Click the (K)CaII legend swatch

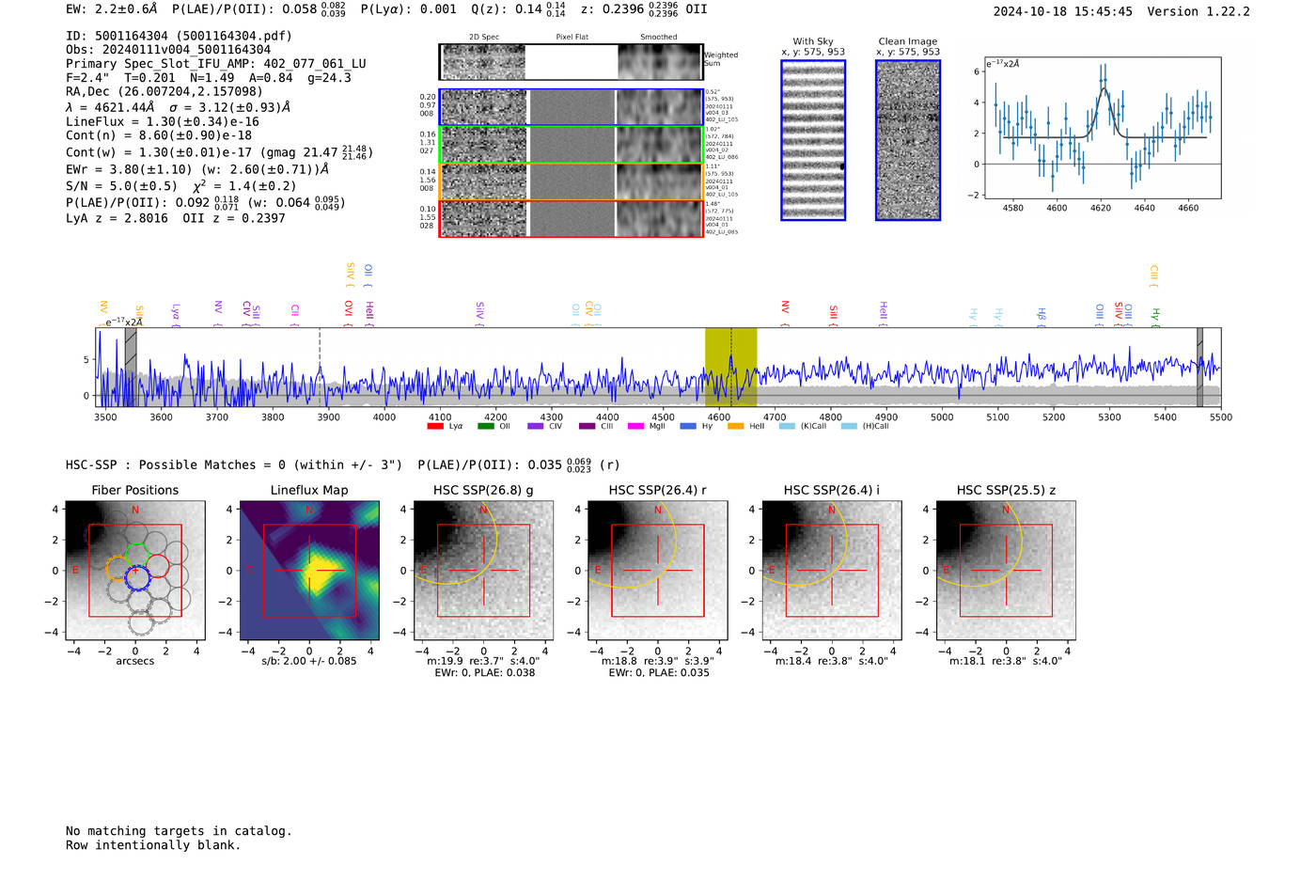787,426
